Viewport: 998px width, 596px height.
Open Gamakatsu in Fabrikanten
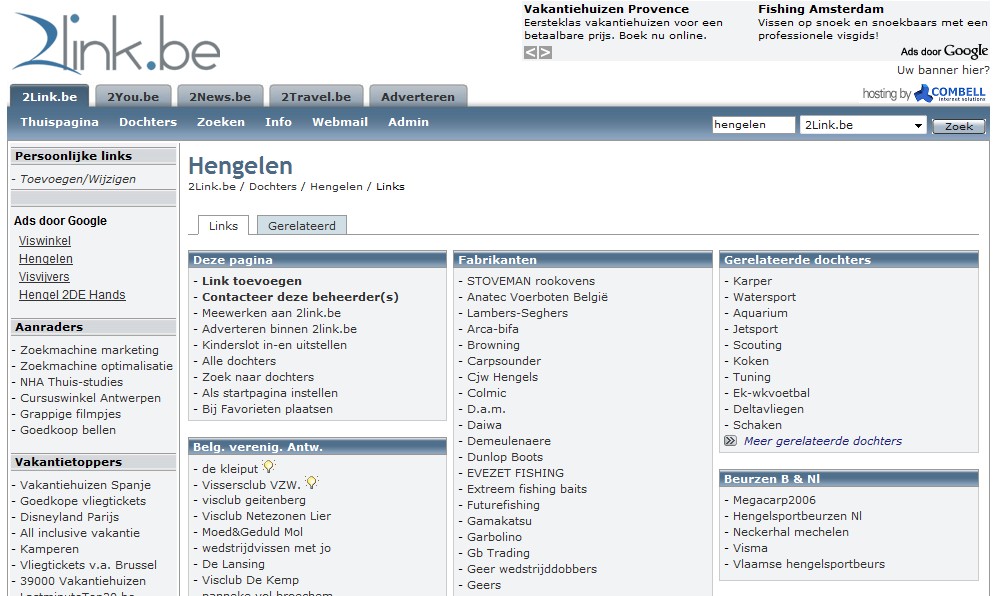499,521
